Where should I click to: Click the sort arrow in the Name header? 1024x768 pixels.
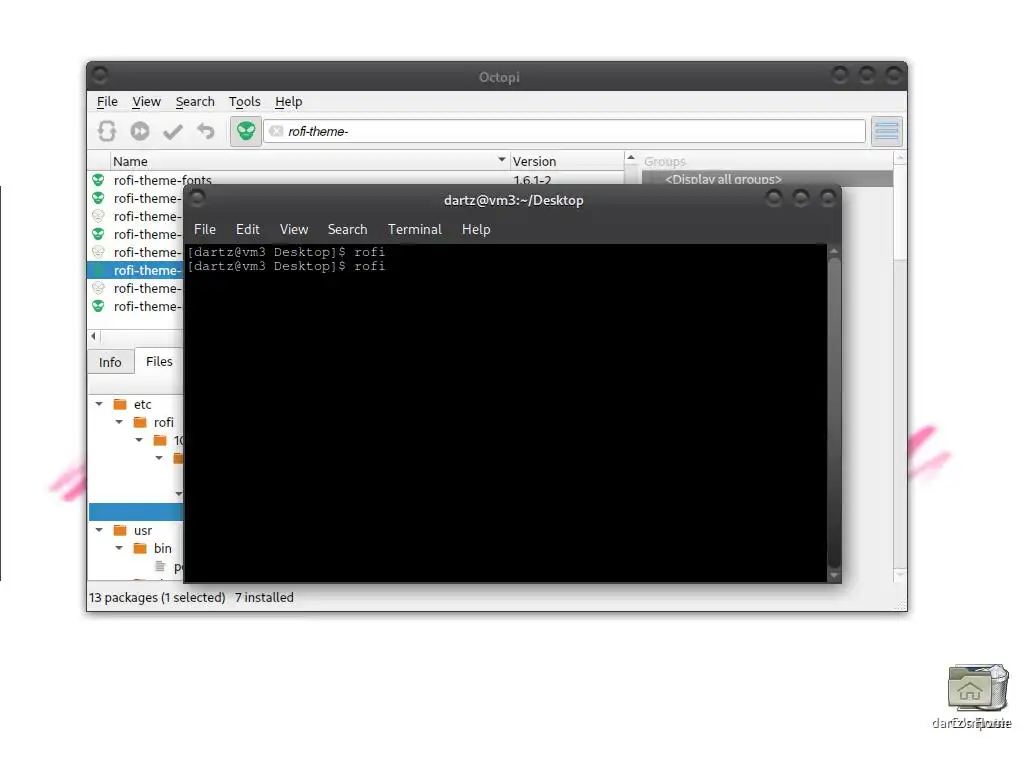pos(502,159)
